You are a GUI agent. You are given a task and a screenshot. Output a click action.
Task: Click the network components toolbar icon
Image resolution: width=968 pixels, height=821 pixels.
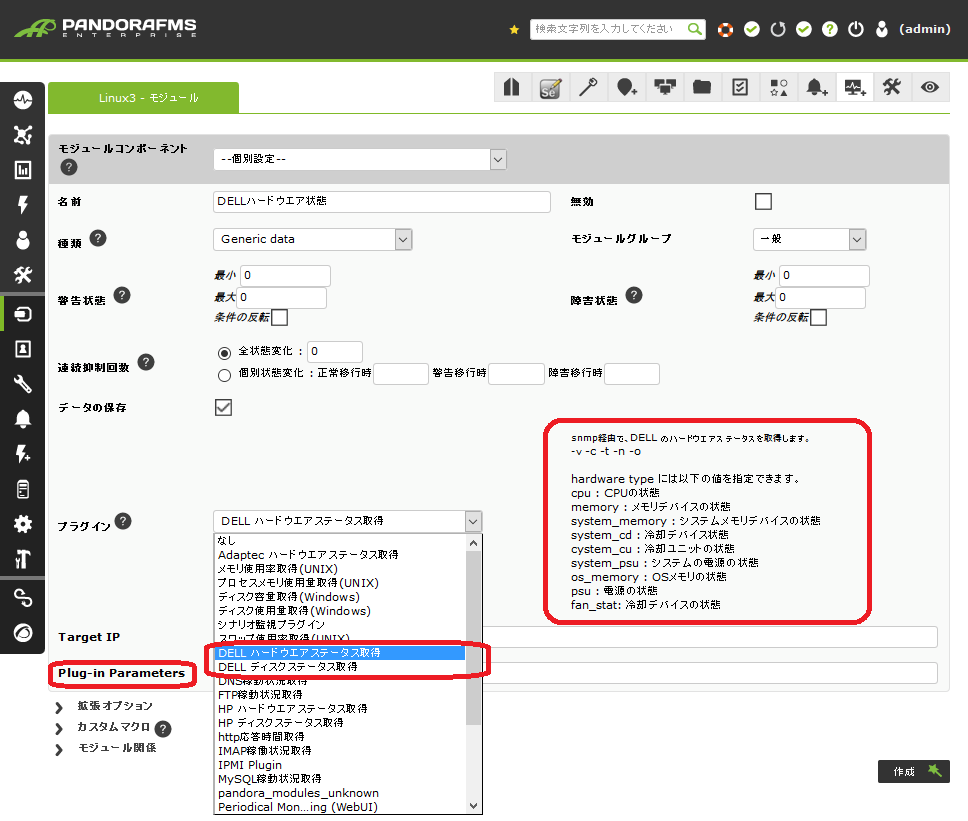664,87
